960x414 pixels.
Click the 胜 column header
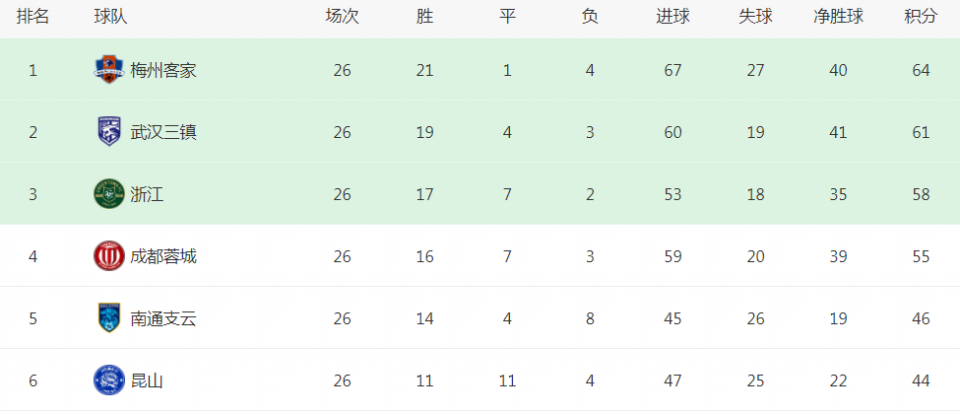click(x=425, y=17)
